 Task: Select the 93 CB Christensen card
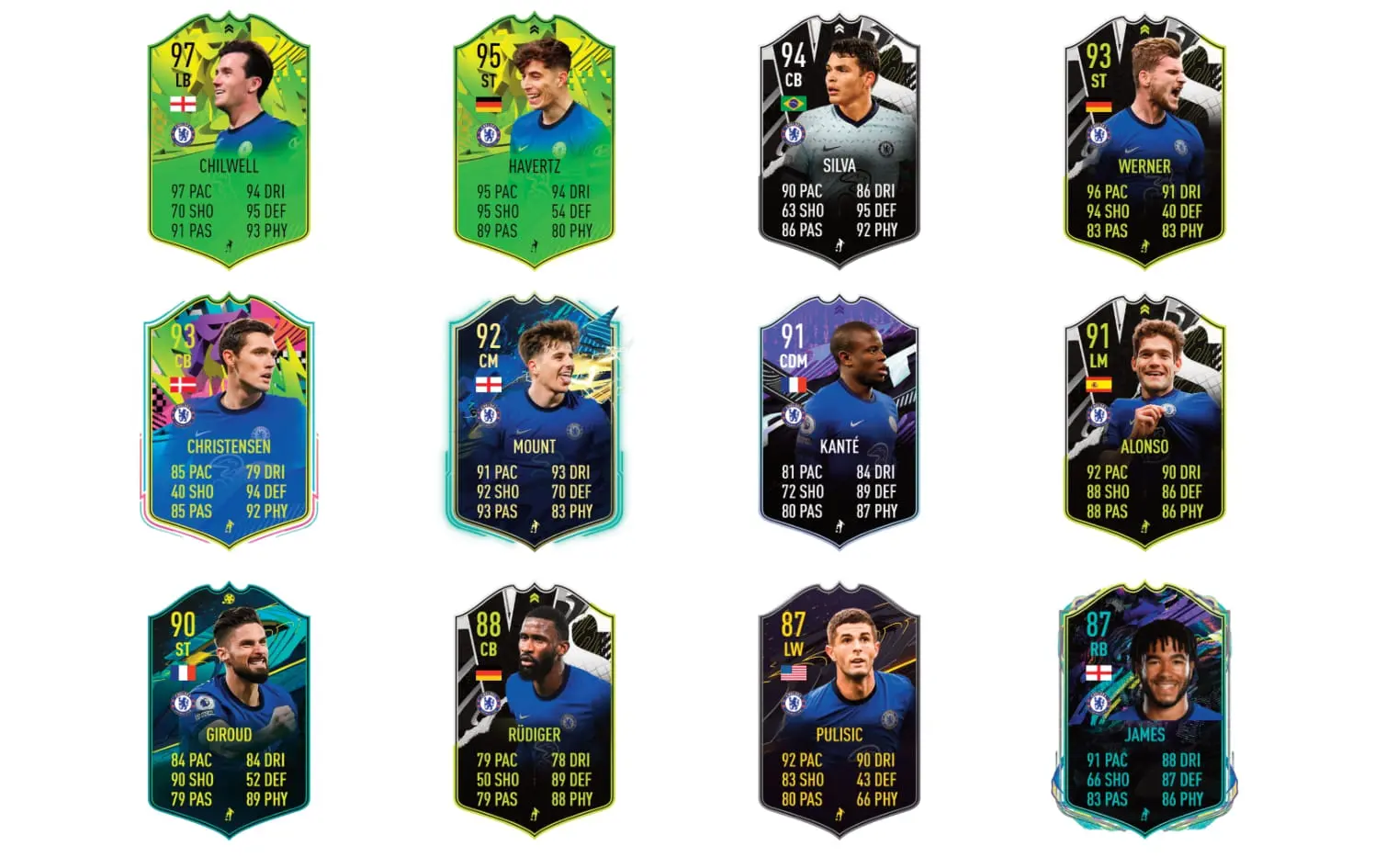click(229, 421)
